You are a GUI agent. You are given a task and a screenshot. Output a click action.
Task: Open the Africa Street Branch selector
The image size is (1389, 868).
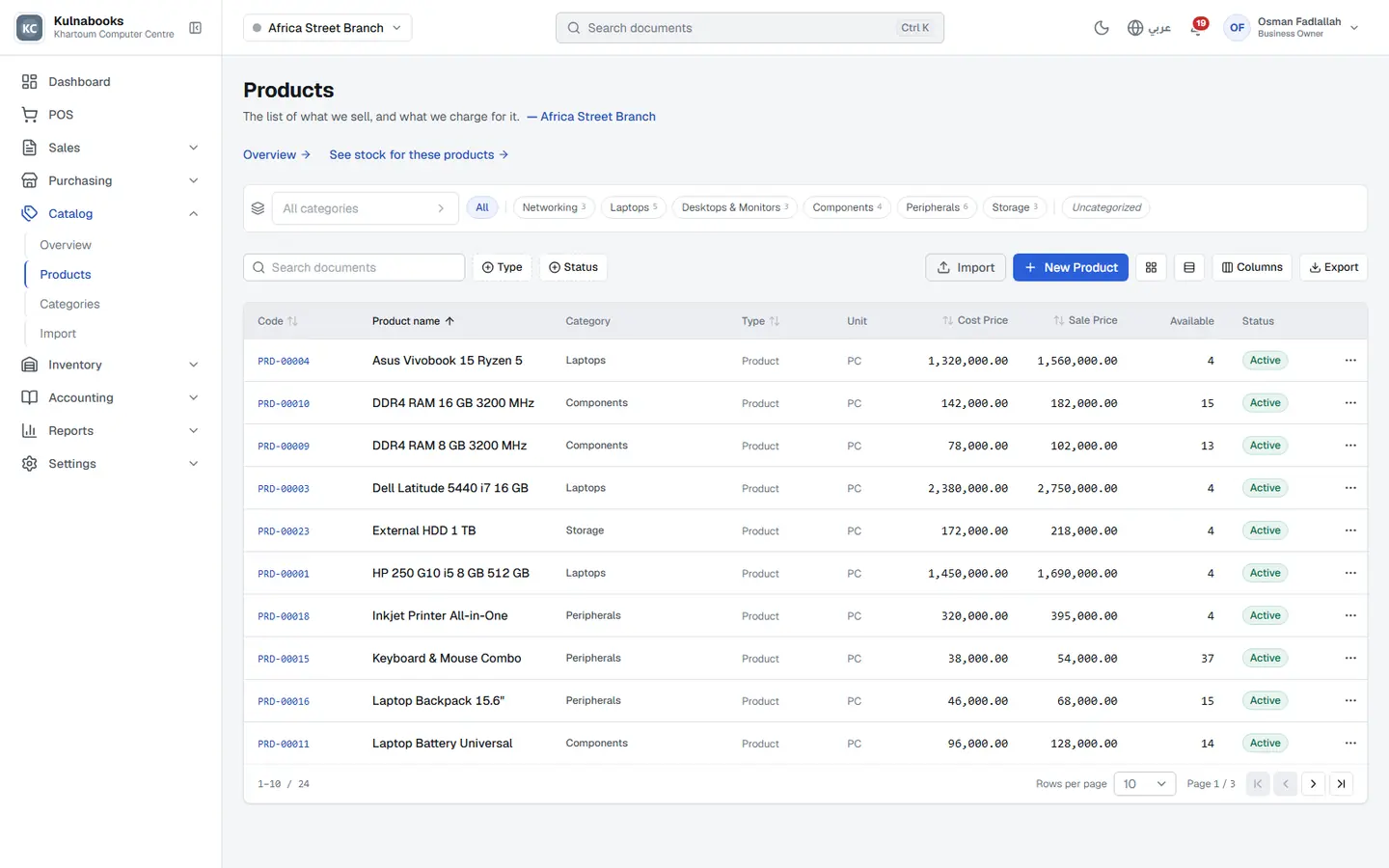[327, 28]
